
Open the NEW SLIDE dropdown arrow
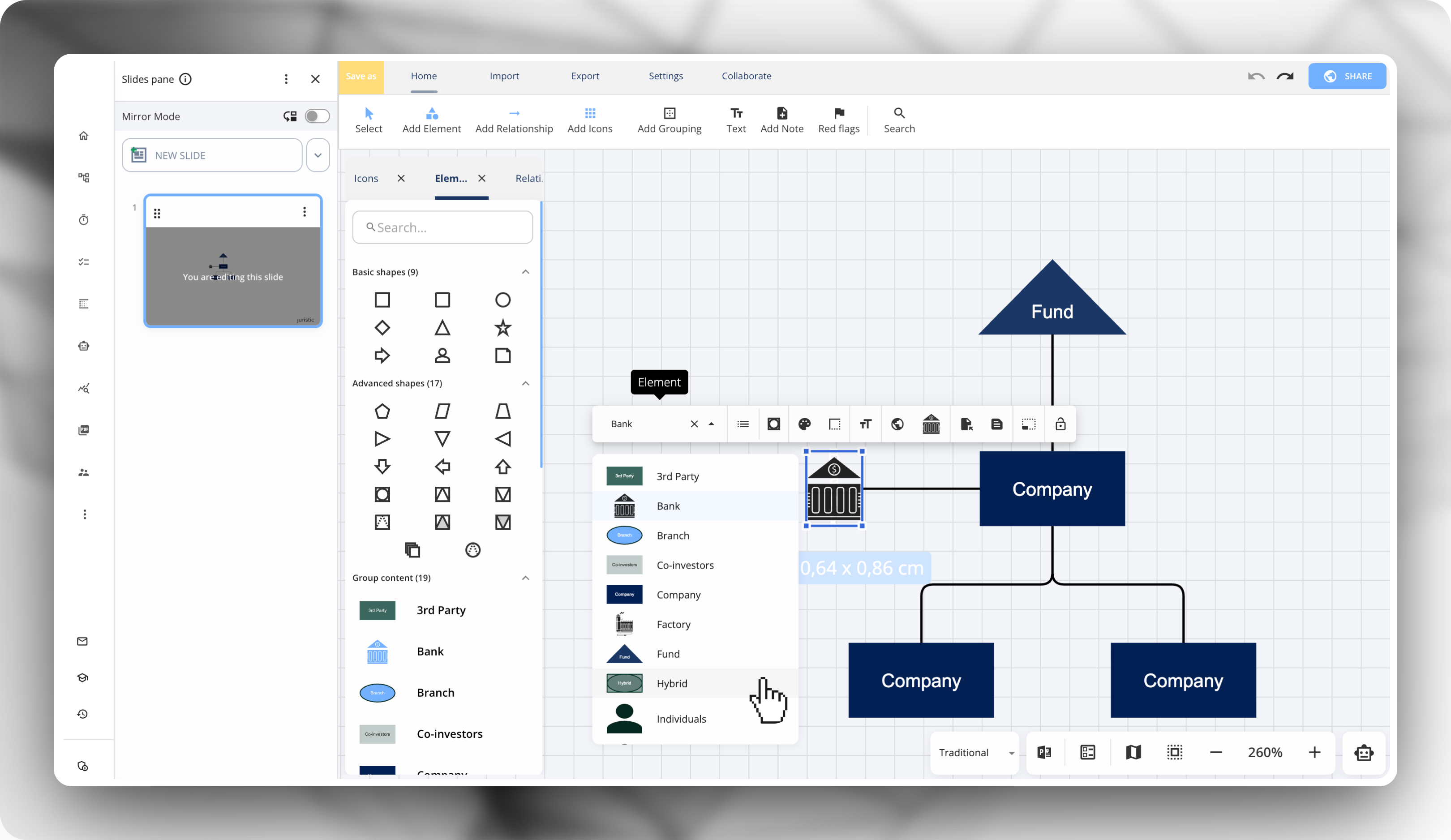pyautogui.click(x=318, y=155)
